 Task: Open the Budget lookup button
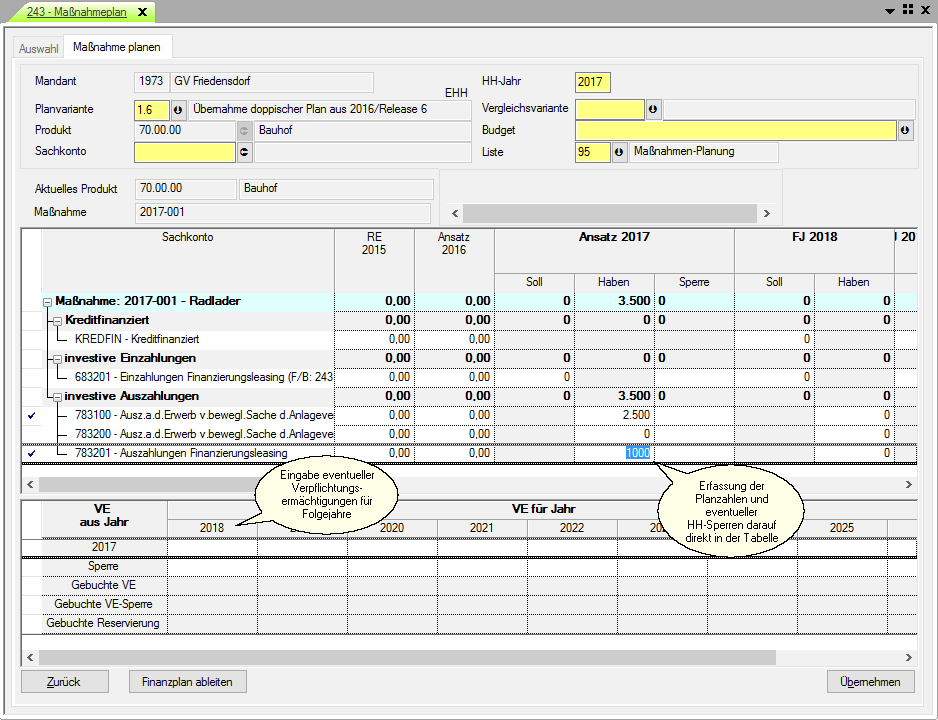tap(905, 130)
